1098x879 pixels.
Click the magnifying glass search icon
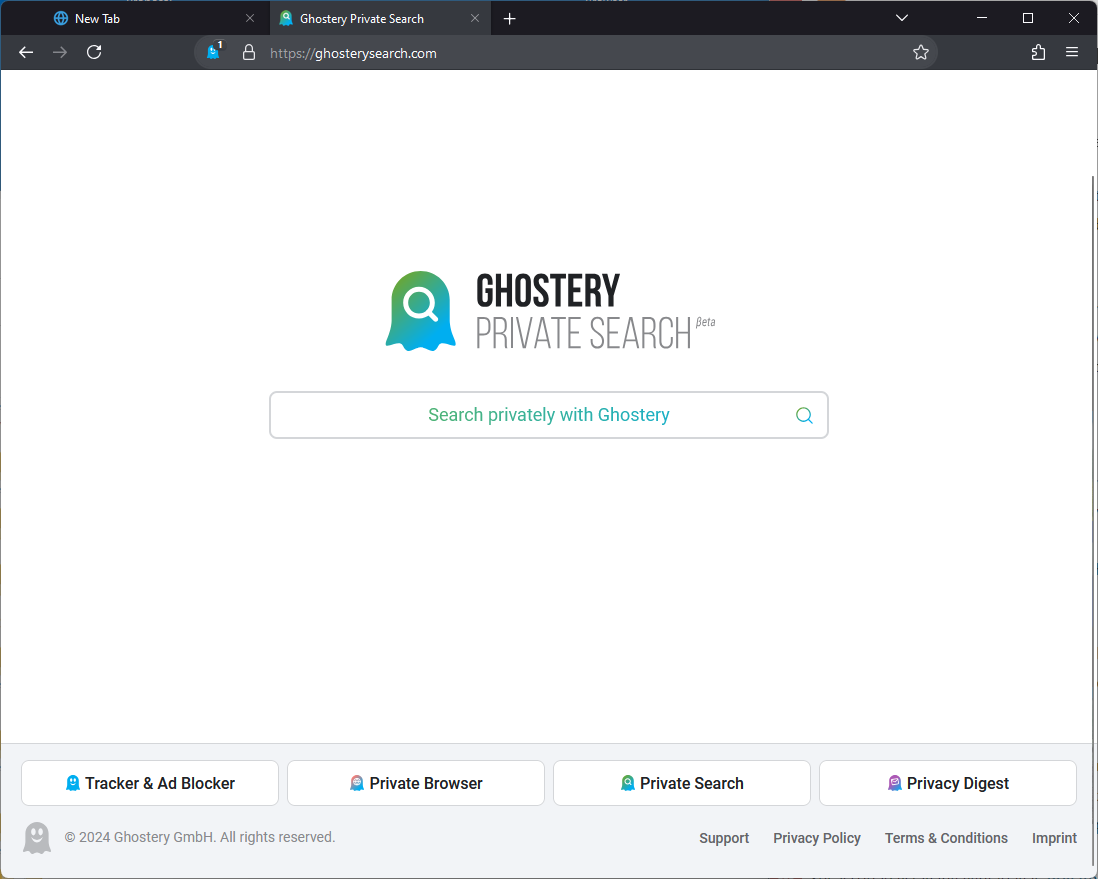[804, 416]
